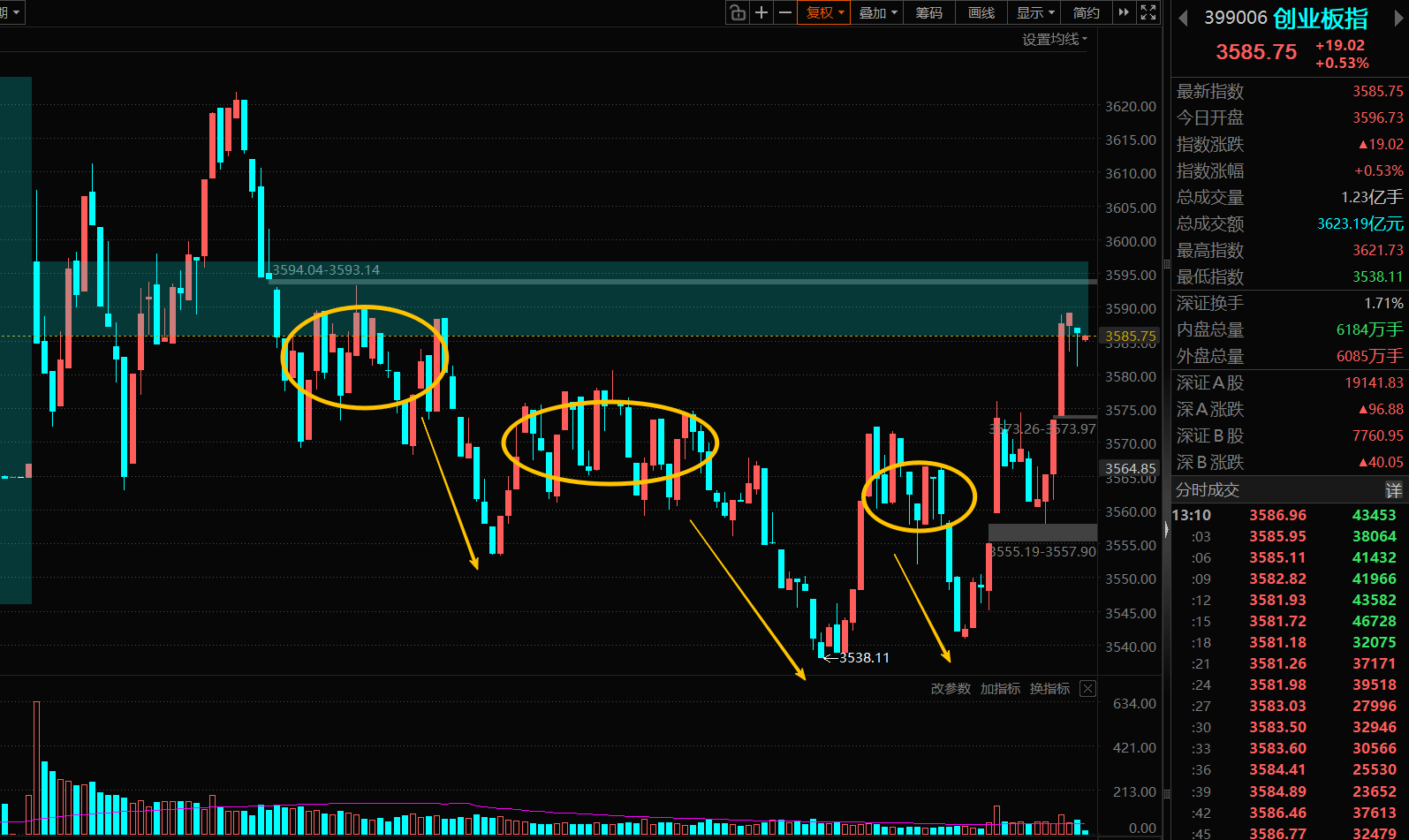1409x840 pixels.
Task: Click 外盘总量 value 6085万手
Action: [1369, 356]
